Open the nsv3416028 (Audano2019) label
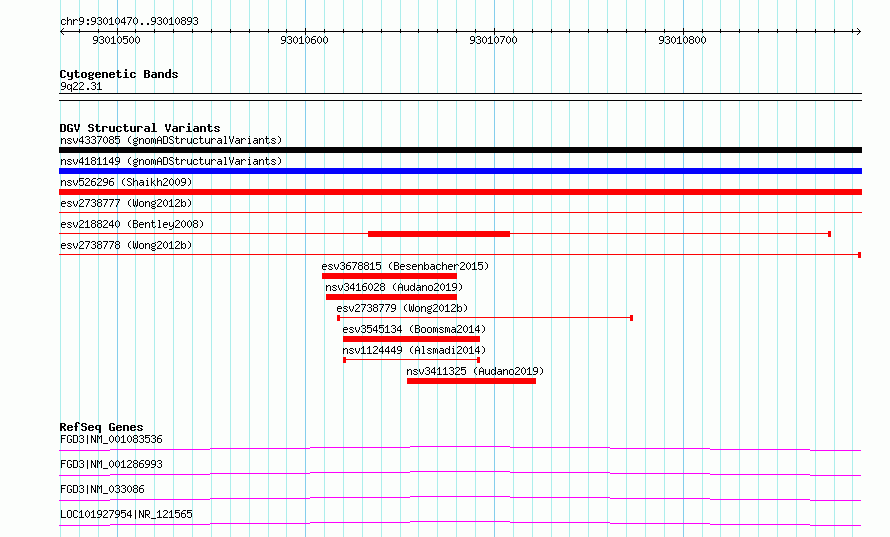The width and height of the screenshot is (890, 537). click(x=394, y=287)
